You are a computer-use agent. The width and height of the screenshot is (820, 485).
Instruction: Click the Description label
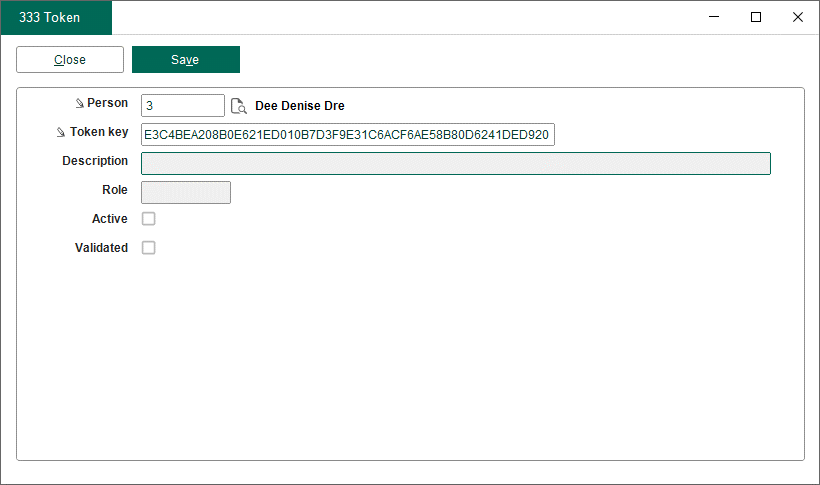95,161
